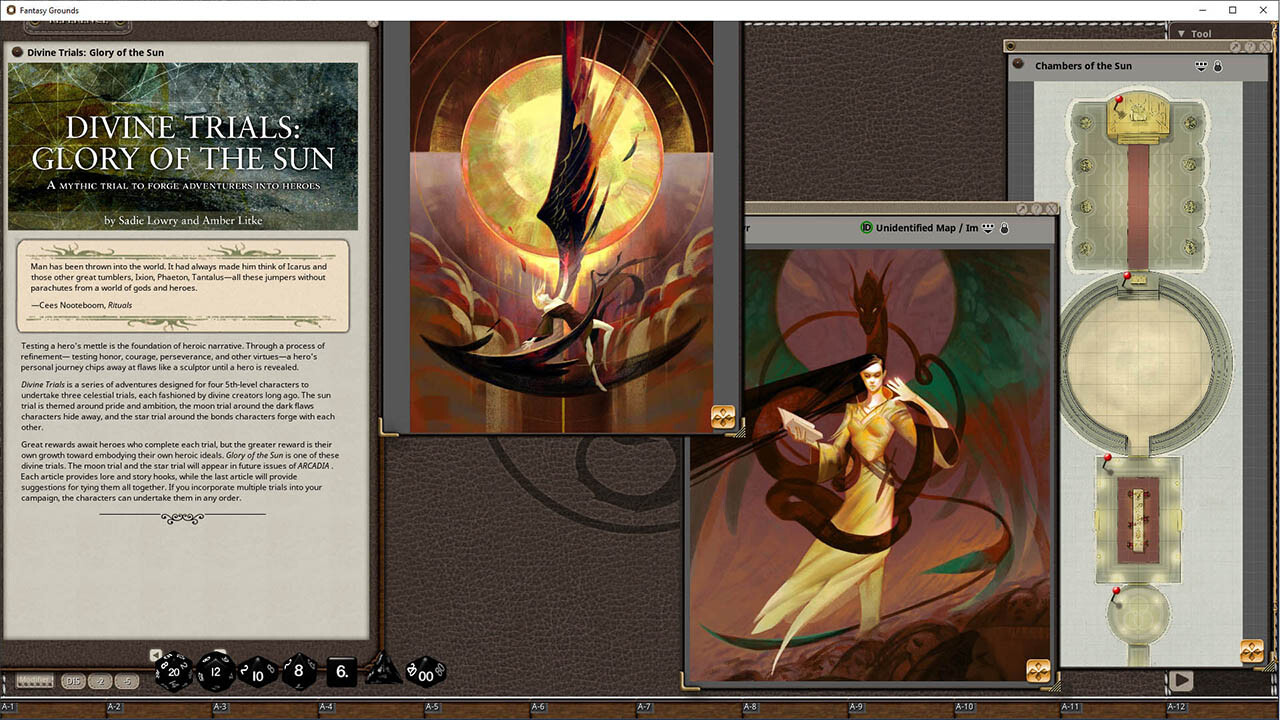
Task: Click the Modifier input box
Action: [x=34, y=681]
